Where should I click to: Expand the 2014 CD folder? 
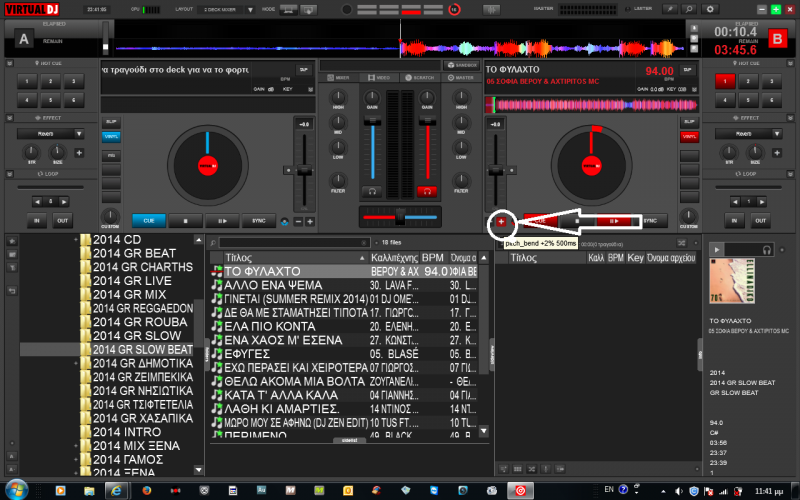click(x=76, y=239)
